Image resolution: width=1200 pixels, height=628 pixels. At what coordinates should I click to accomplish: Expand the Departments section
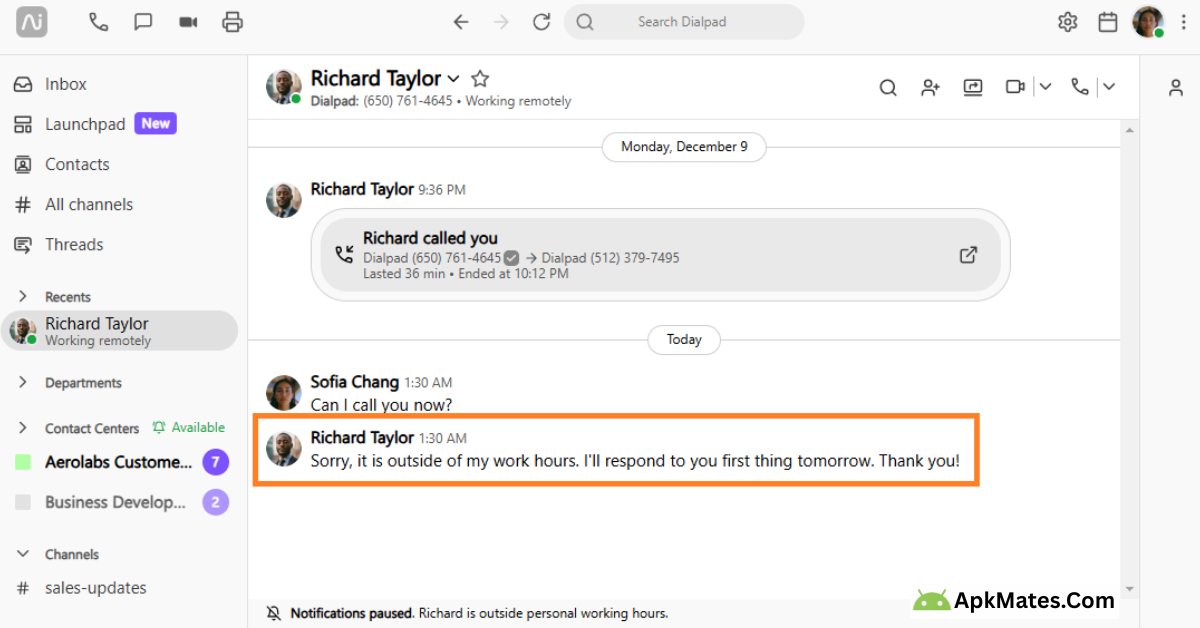point(24,382)
